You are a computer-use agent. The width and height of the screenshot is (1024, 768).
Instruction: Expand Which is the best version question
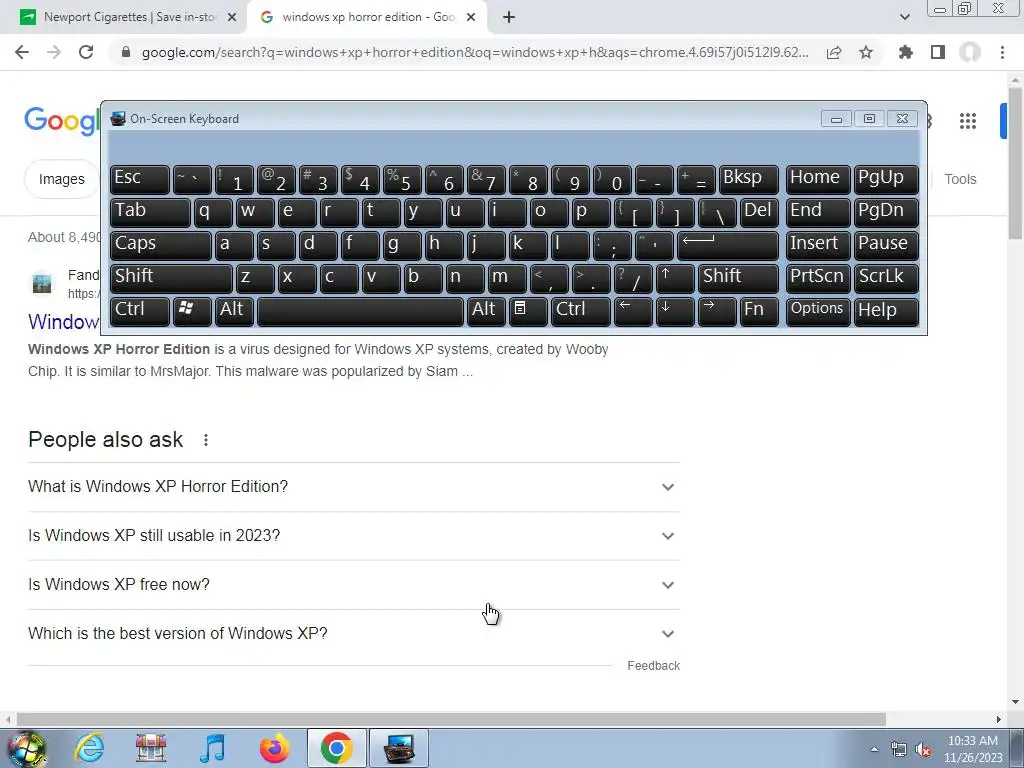tap(354, 633)
